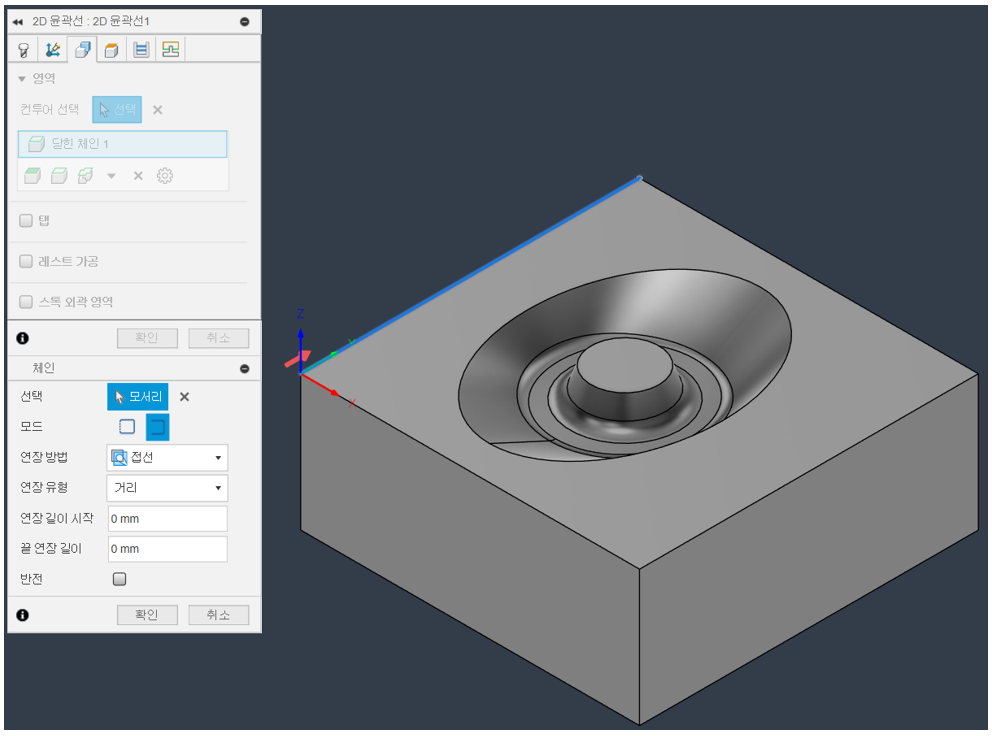This screenshot has width=992, height=736.
Task: Click the second chain selection mode icon
Action: pos(59,175)
